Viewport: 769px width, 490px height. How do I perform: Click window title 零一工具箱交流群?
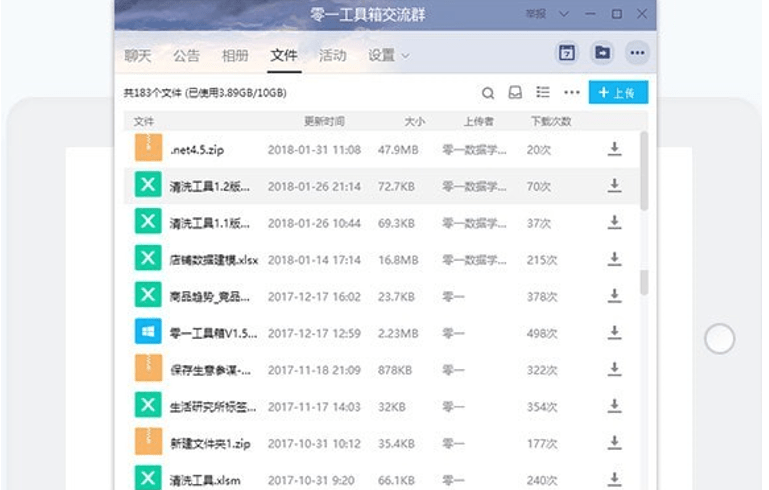pos(367,14)
